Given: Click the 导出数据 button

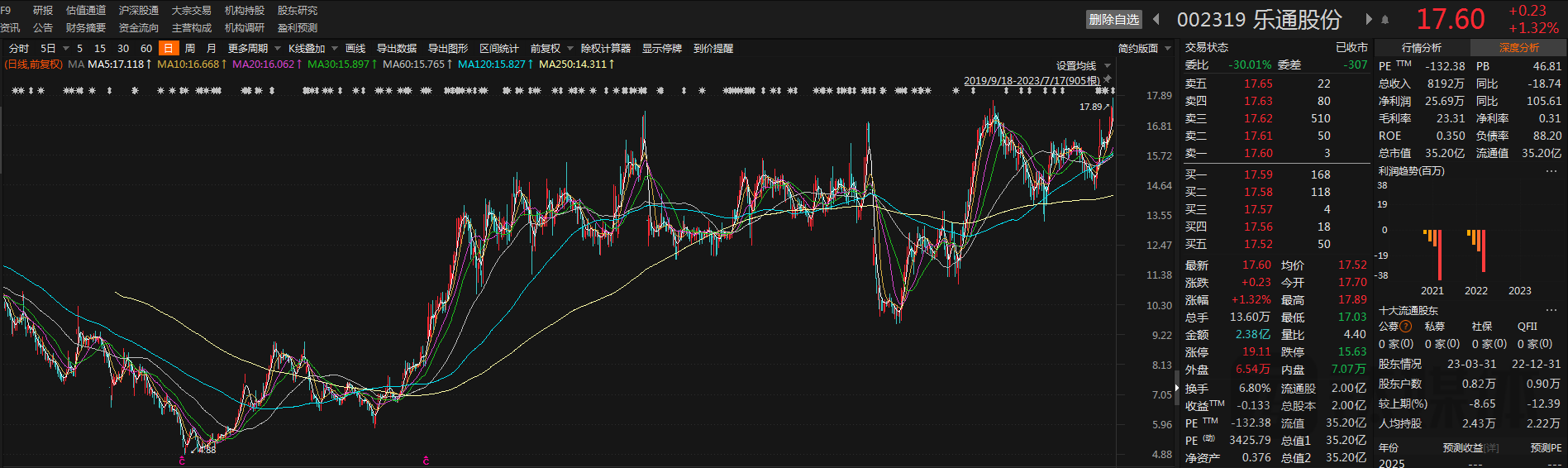Looking at the screenshot, I should 397,49.
